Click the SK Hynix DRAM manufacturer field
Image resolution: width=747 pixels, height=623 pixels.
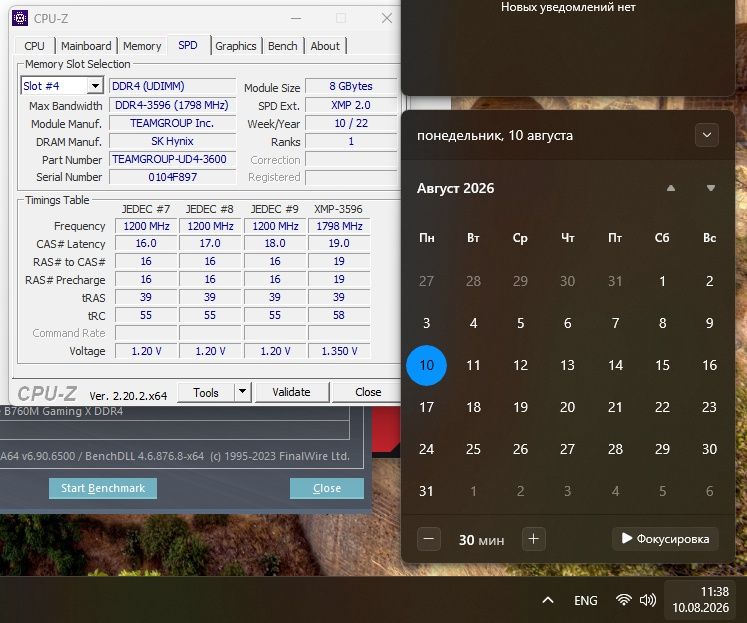(172, 141)
